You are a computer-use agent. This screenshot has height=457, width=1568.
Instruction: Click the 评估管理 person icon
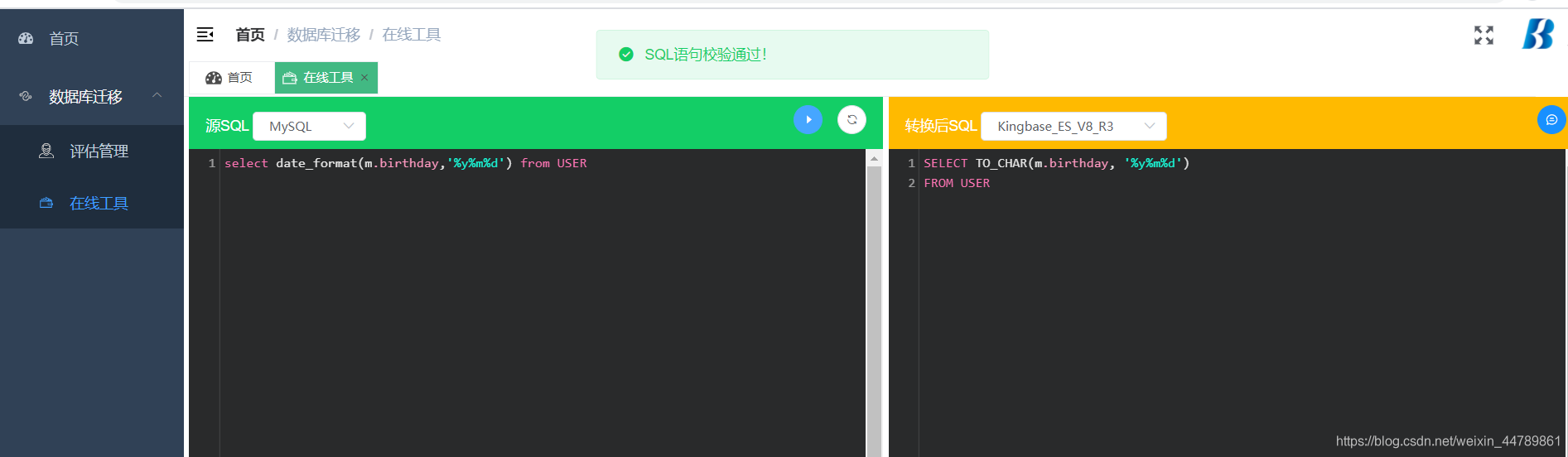tap(46, 151)
